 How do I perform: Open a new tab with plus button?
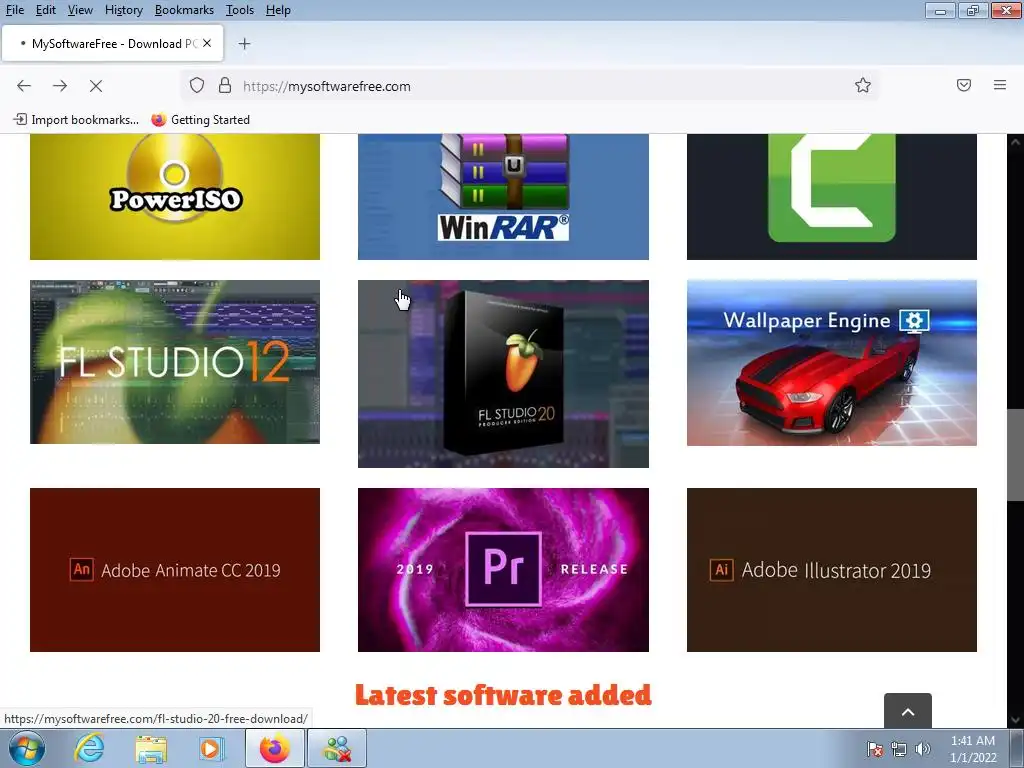point(244,44)
